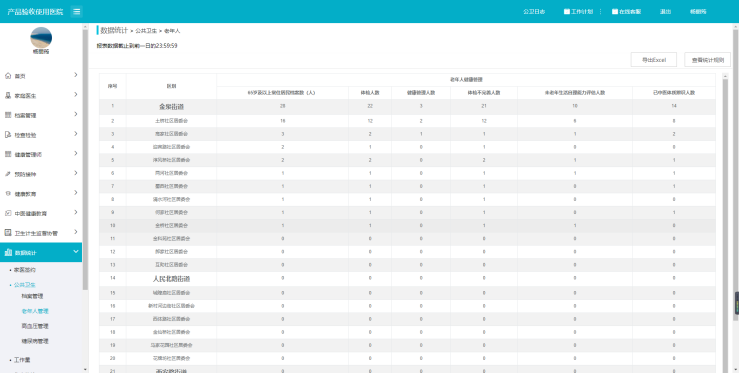The image size is (740, 374).
Task: Click the sidebar 档案管理 top-level menu icon
Action: pos(8,115)
